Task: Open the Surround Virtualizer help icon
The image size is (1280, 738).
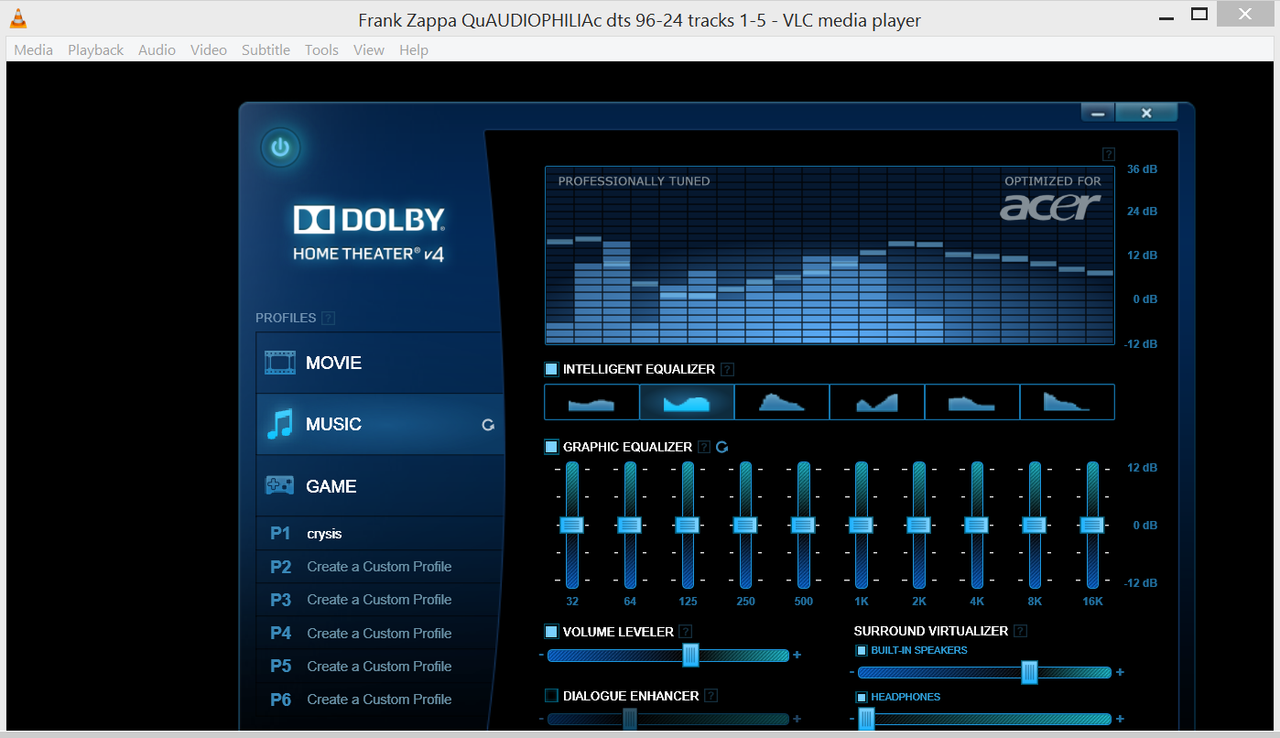Action: 1020,631
